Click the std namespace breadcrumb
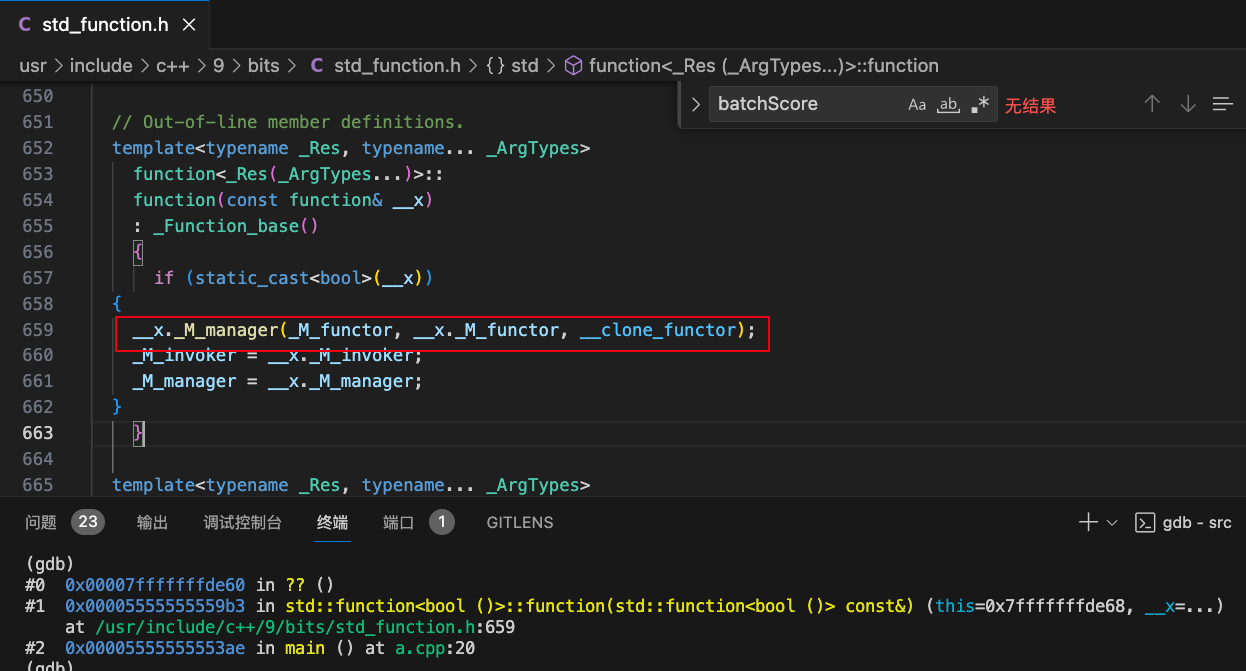This screenshot has height=671, width=1246. click(x=513, y=66)
